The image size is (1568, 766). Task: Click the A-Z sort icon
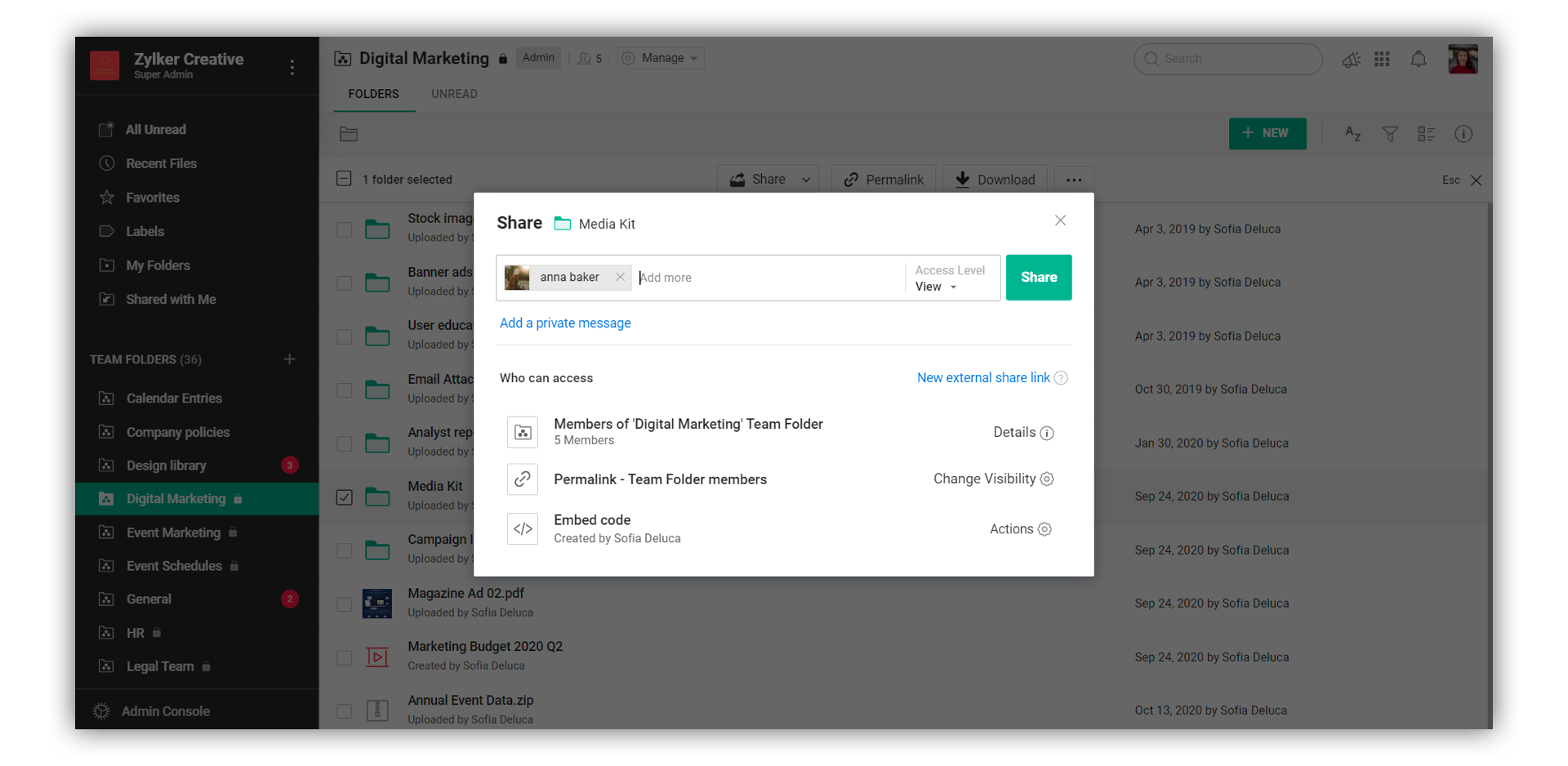click(x=1352, y=134)
